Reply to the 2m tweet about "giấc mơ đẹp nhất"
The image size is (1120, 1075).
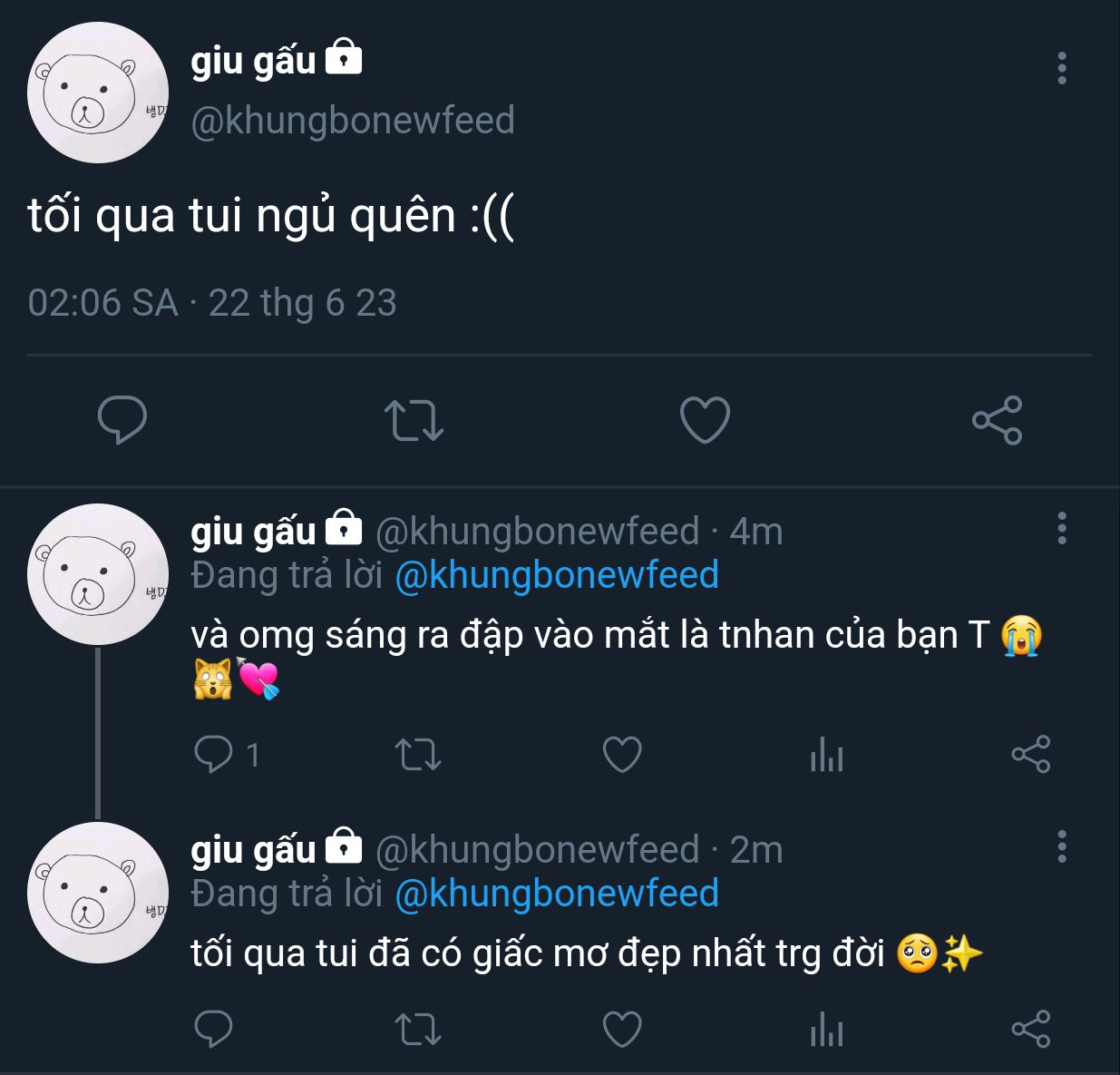coord(214,1029)
